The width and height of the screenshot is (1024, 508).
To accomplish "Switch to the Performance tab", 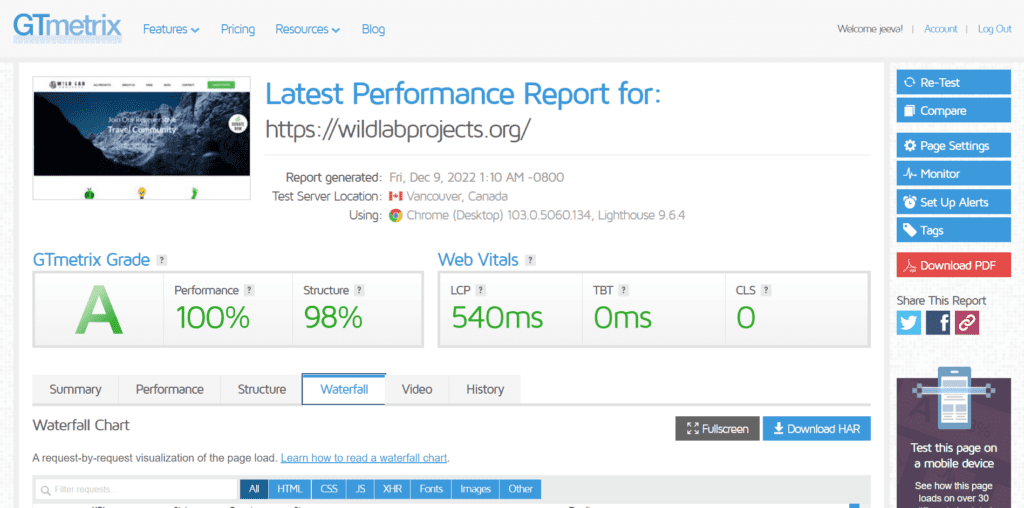I will pos(170,390).
